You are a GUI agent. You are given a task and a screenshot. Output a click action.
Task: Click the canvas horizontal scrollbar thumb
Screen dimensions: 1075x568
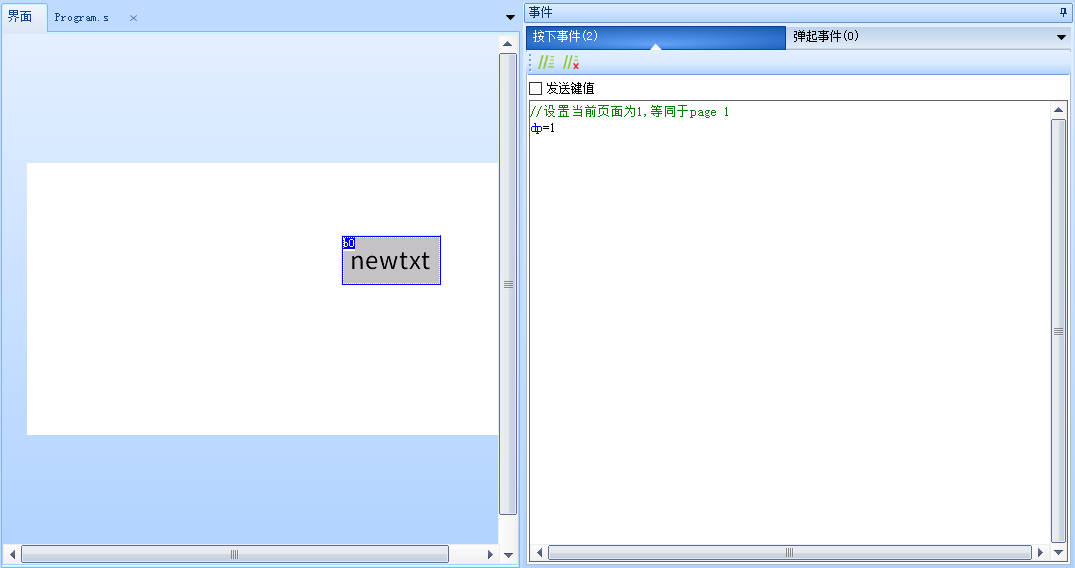tap(235, 554)
